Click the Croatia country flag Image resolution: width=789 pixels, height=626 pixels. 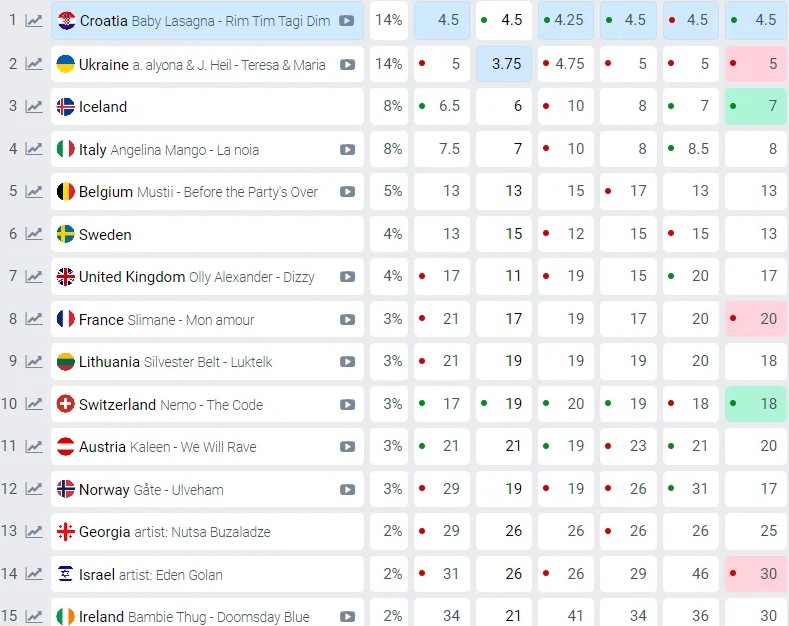click(66, 21)
